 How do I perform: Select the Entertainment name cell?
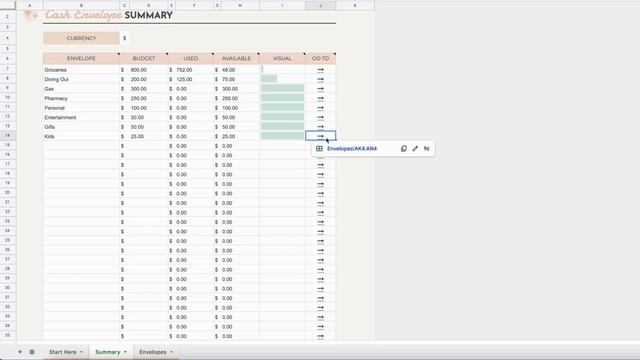pyautogui.click(x=81, y=117)
